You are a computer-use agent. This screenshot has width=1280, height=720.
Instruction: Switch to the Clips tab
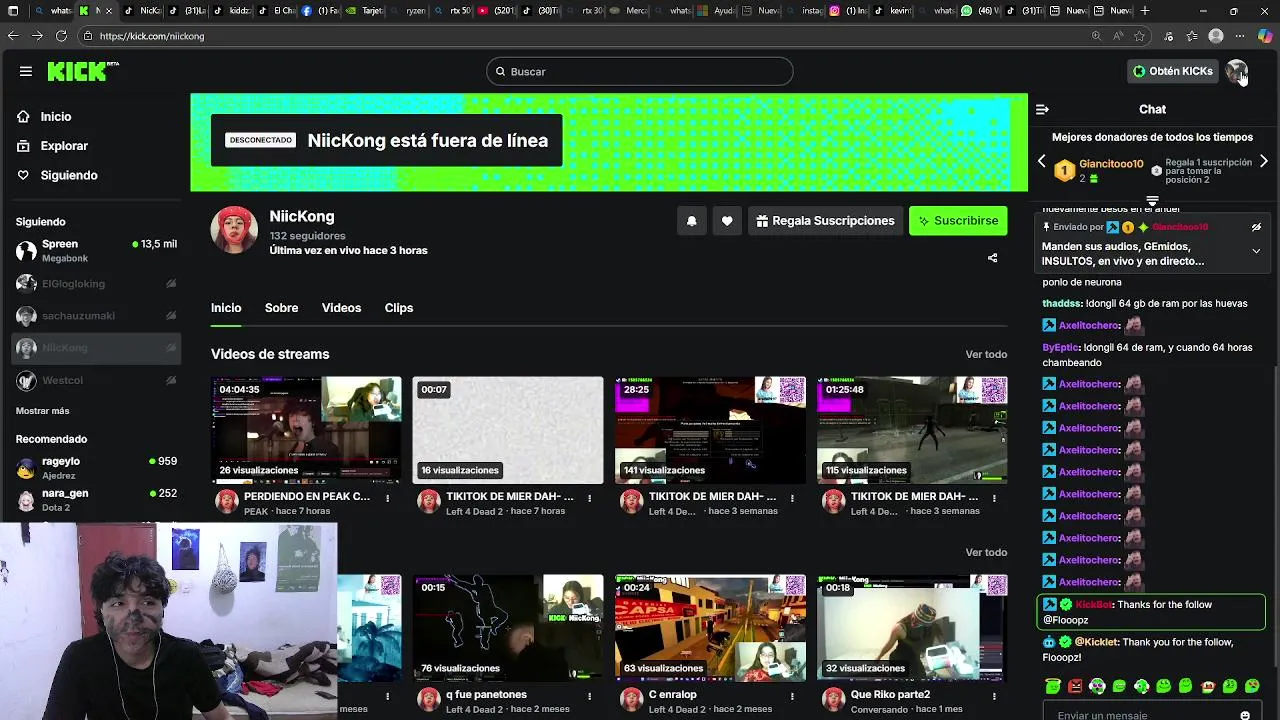399,308
